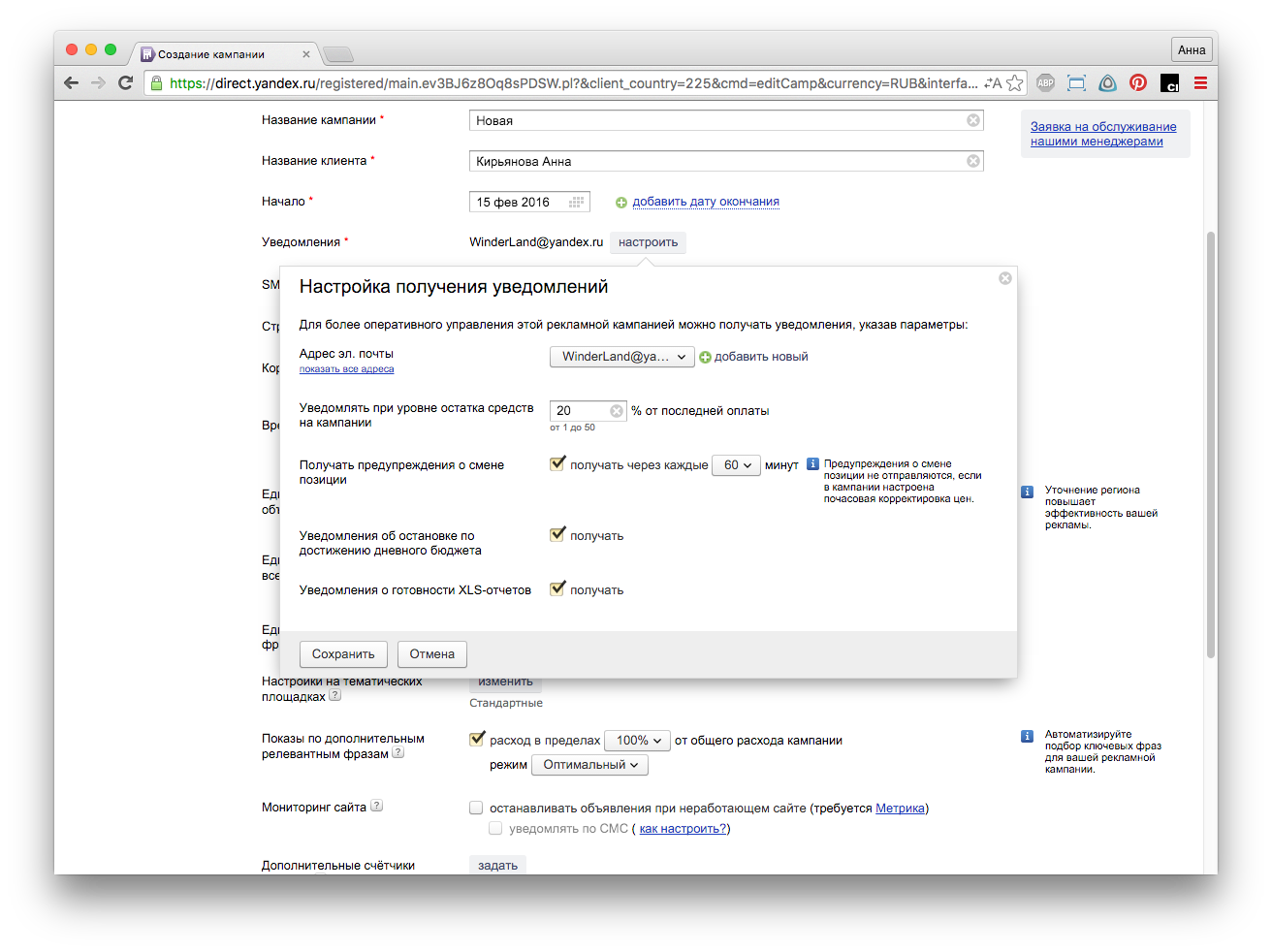The image size is (1272, 952).
Task: Click the balance percentage input field
Action: pos(580,411)
